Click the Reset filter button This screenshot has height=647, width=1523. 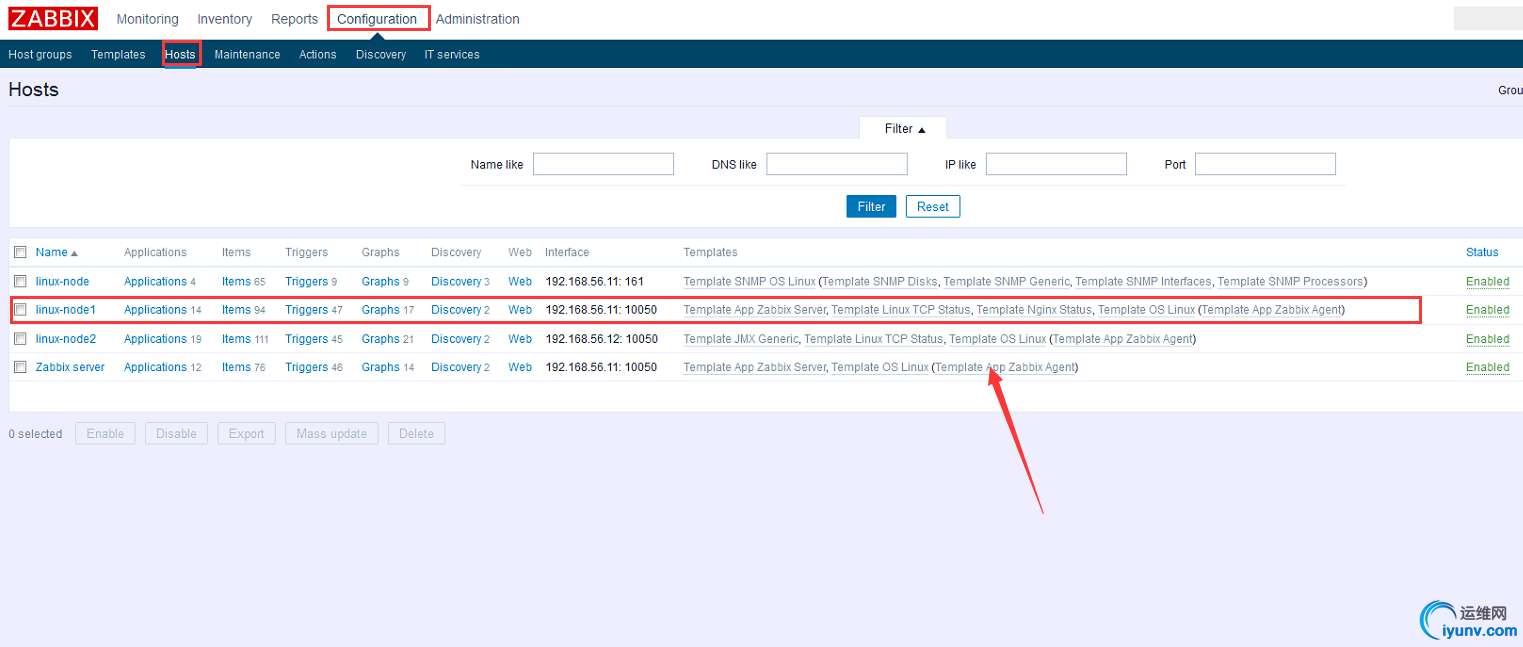[x=933, y=206]
